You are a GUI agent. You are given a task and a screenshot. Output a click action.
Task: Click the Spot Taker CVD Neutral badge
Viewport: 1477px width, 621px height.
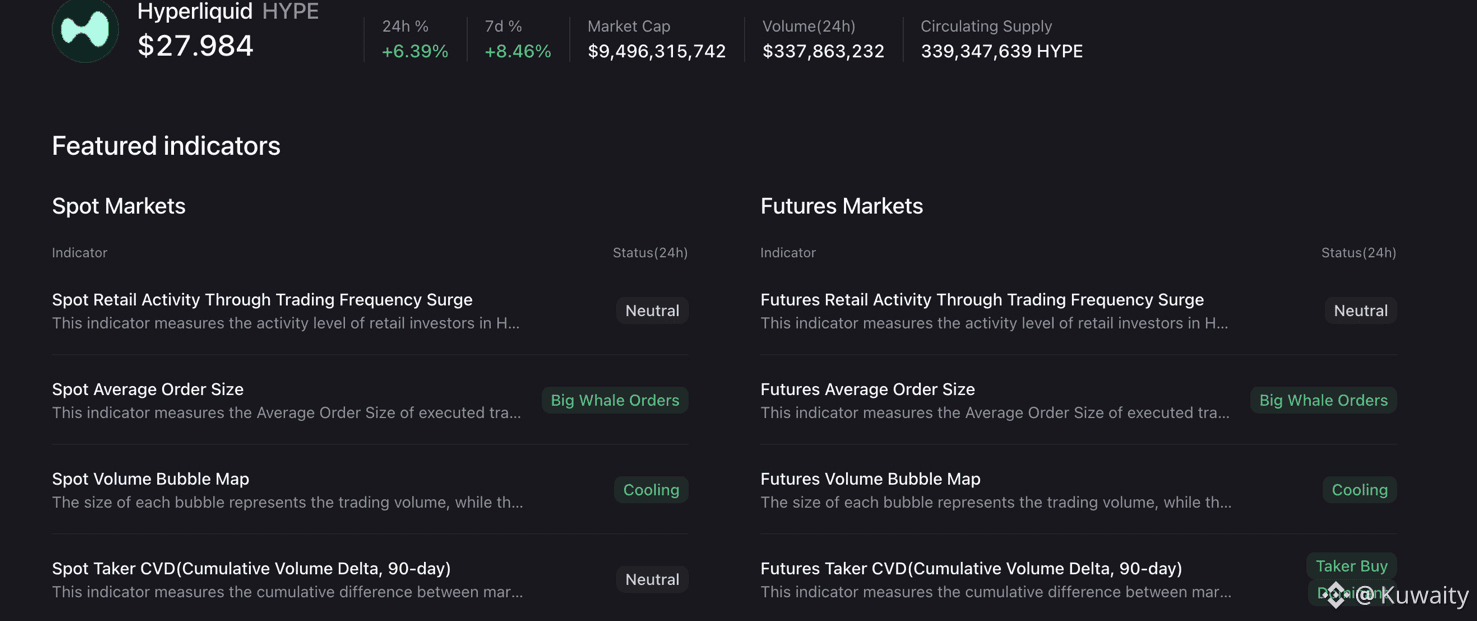[652, 579]
